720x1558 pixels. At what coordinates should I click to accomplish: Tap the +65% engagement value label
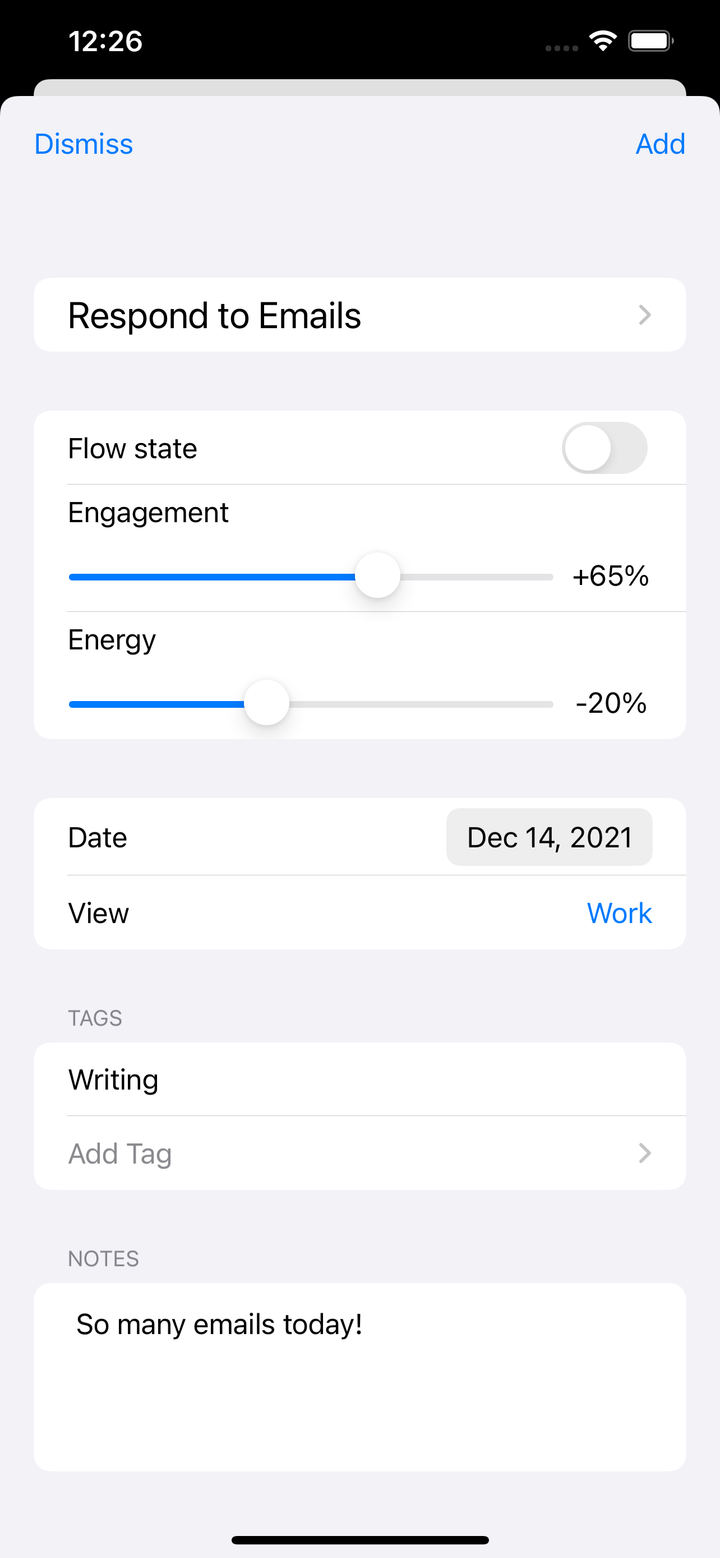click(610, 576)
